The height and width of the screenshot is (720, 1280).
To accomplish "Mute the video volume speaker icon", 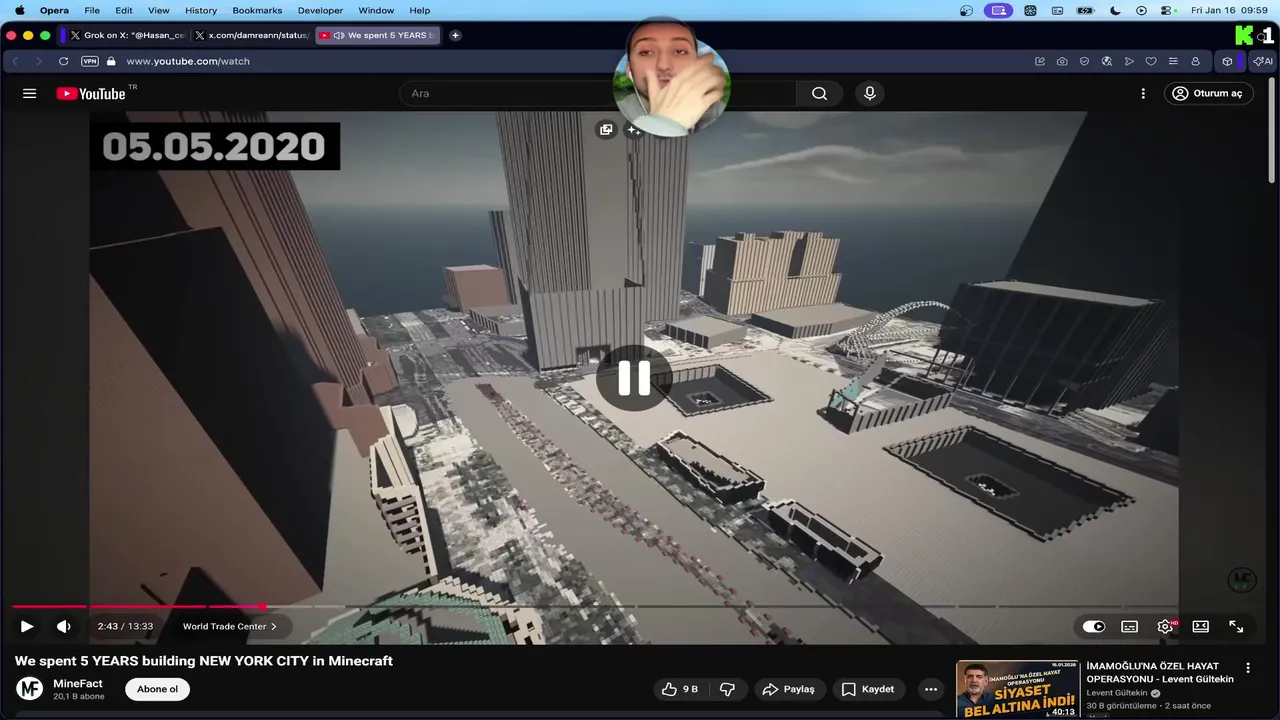I will tap(64, 626).
